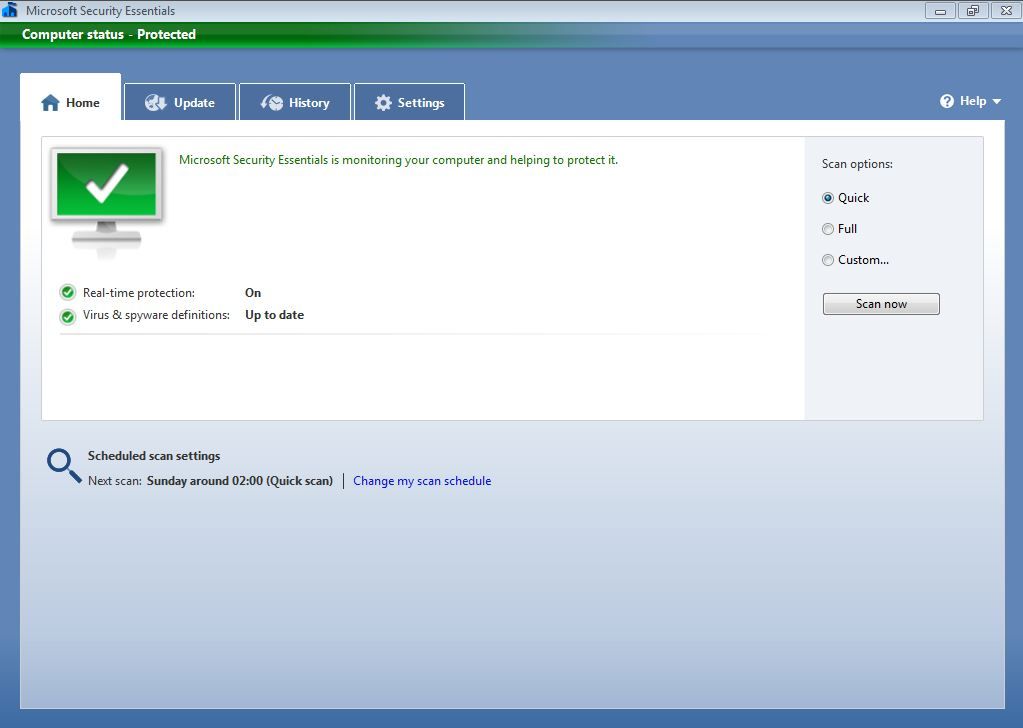Image resolution: width=1023 pixels, height=728 pixels.
Task: Click the Help menu label
Action: point(973,101)
